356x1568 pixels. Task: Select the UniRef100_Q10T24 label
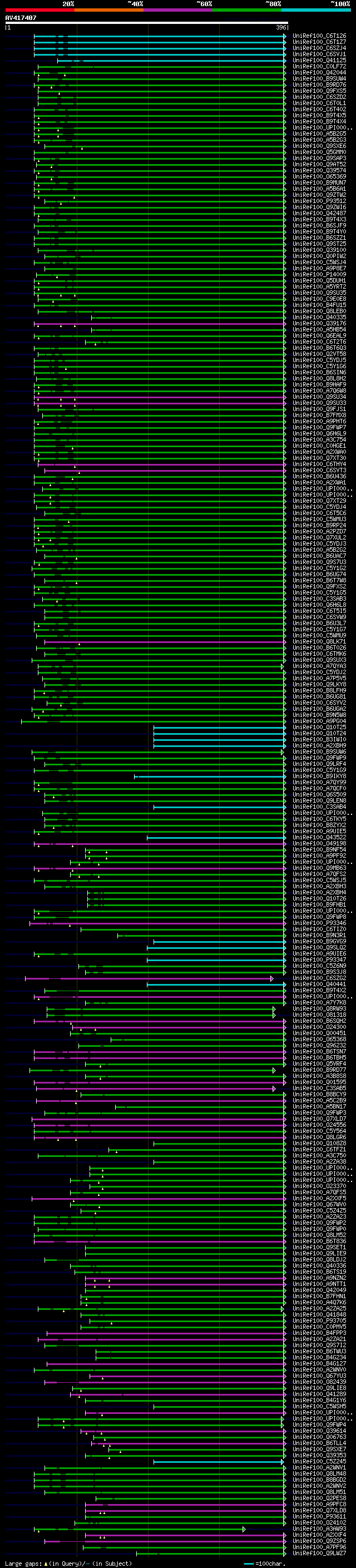coord(319,733)
